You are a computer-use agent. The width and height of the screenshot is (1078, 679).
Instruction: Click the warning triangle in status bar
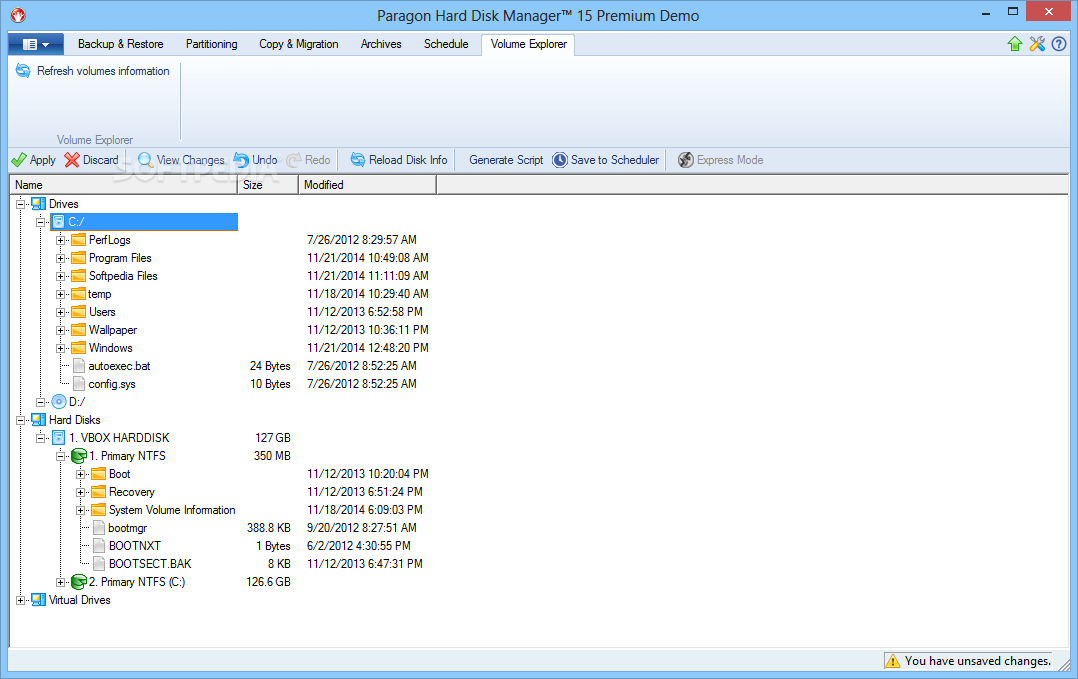[x=892, y=661]
